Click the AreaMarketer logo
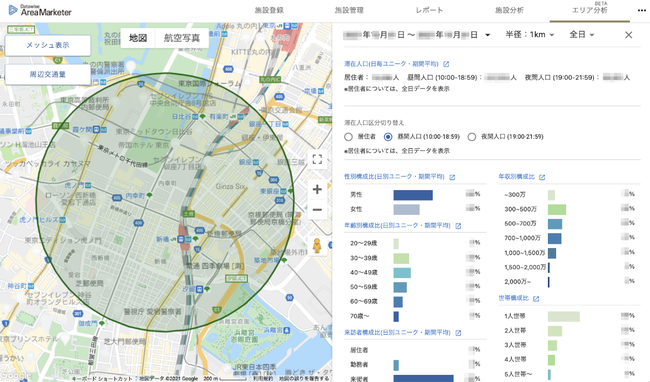Image resolution: width=650 pixels, height=382 pixels. [40, 10]
